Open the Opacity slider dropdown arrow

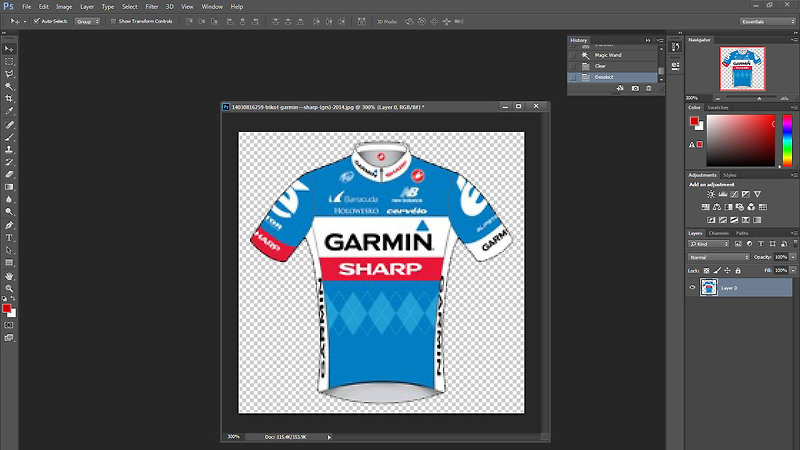click(793, 257)
